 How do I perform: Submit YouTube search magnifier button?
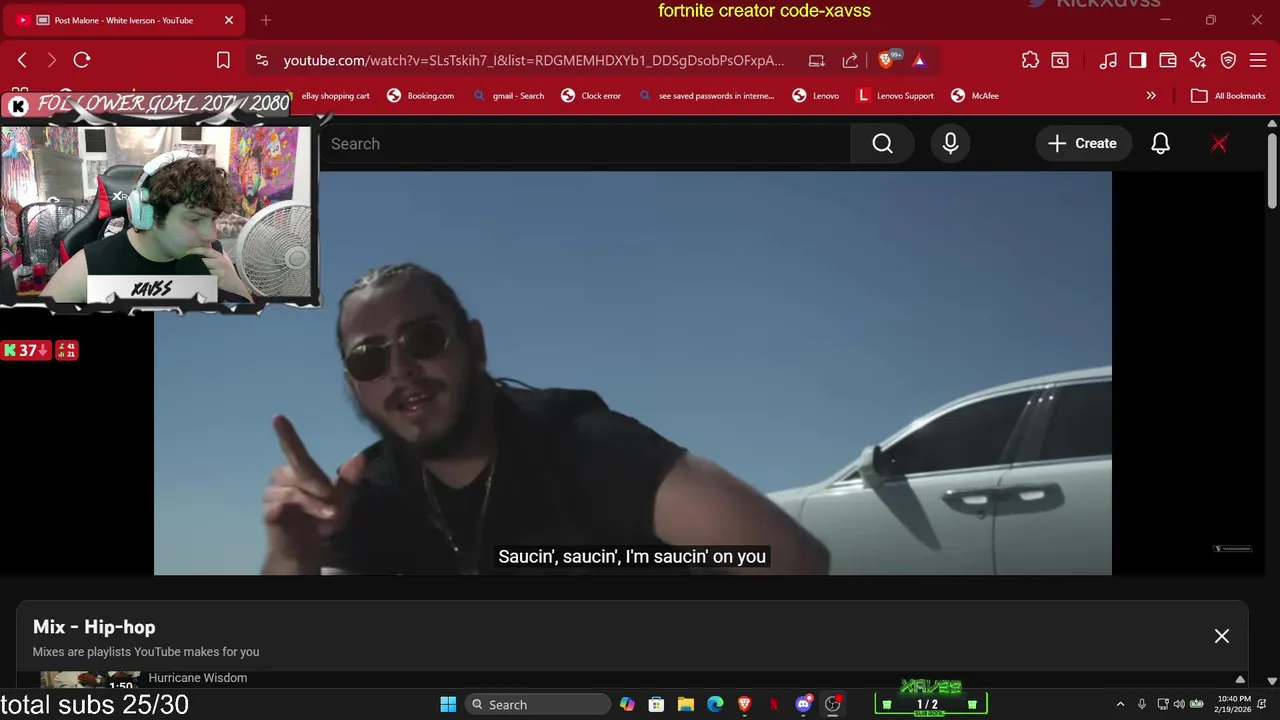click(x=882, y=144)
